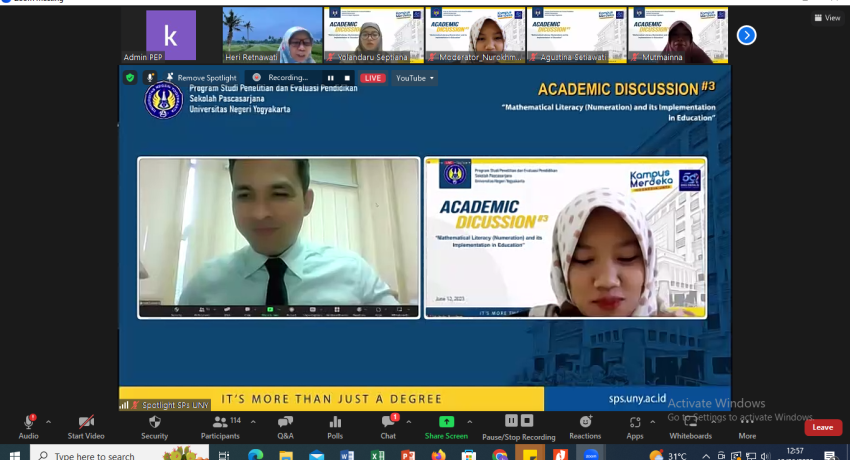
Task: Pause recording from bottom toolbar
Action: [511, 420]
